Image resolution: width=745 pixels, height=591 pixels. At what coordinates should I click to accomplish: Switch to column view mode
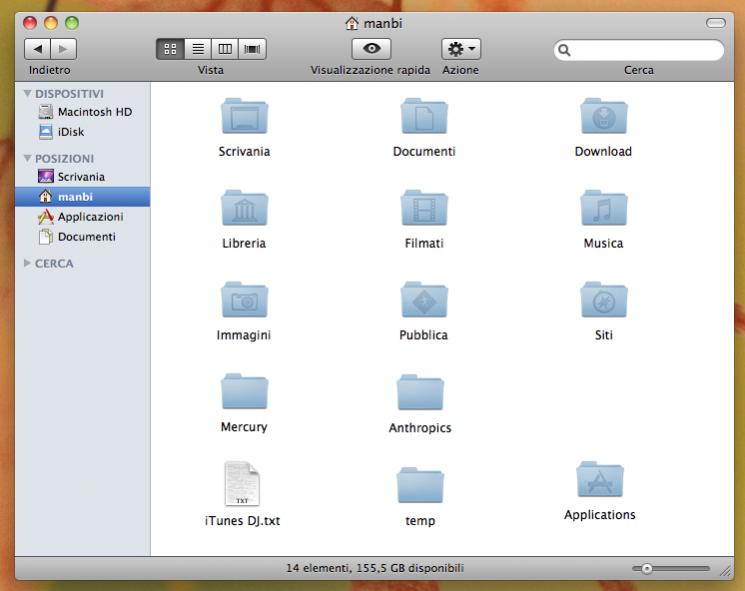[x=225, y=49]
